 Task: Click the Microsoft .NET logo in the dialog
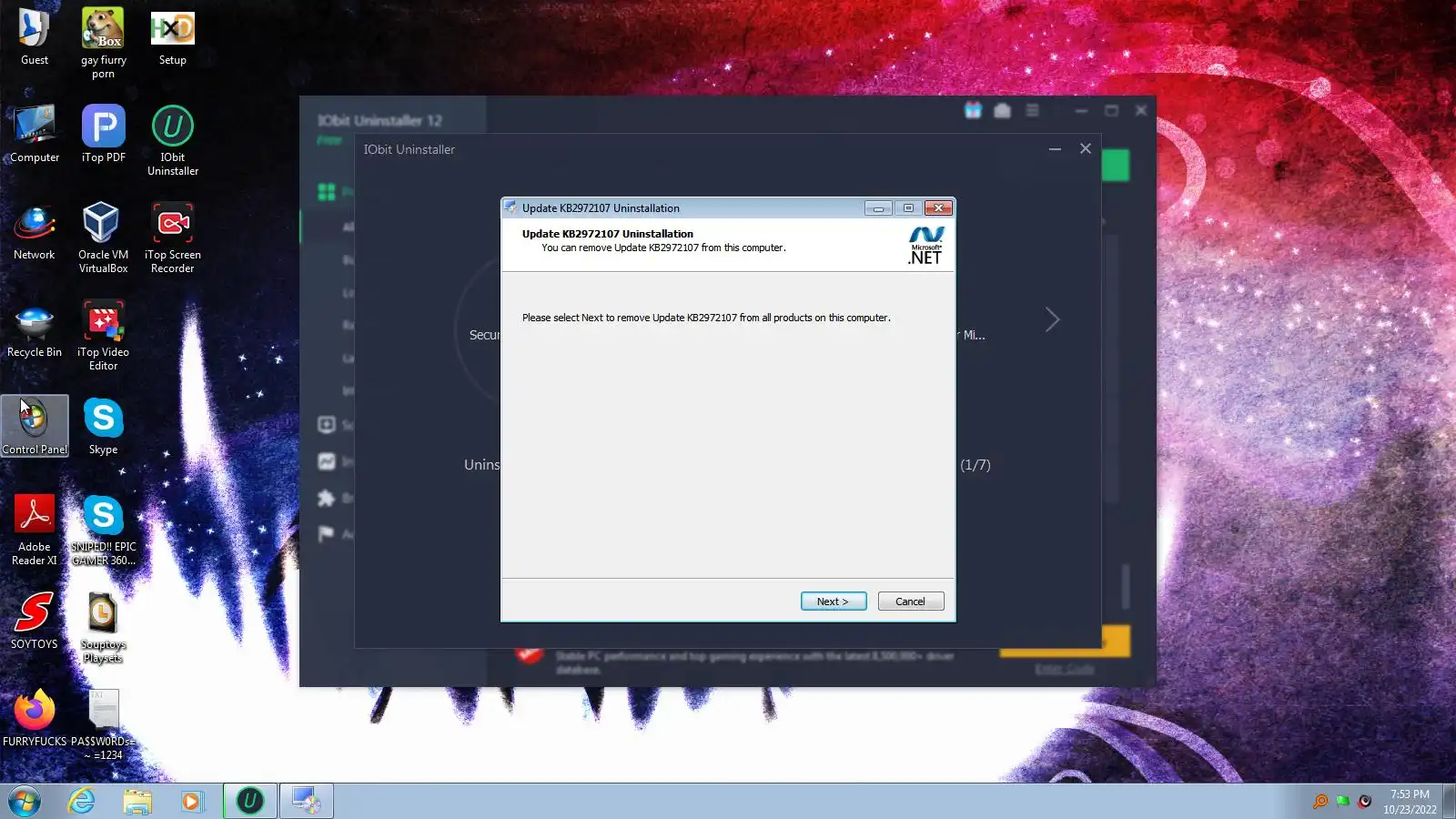(x=925, y=245)
